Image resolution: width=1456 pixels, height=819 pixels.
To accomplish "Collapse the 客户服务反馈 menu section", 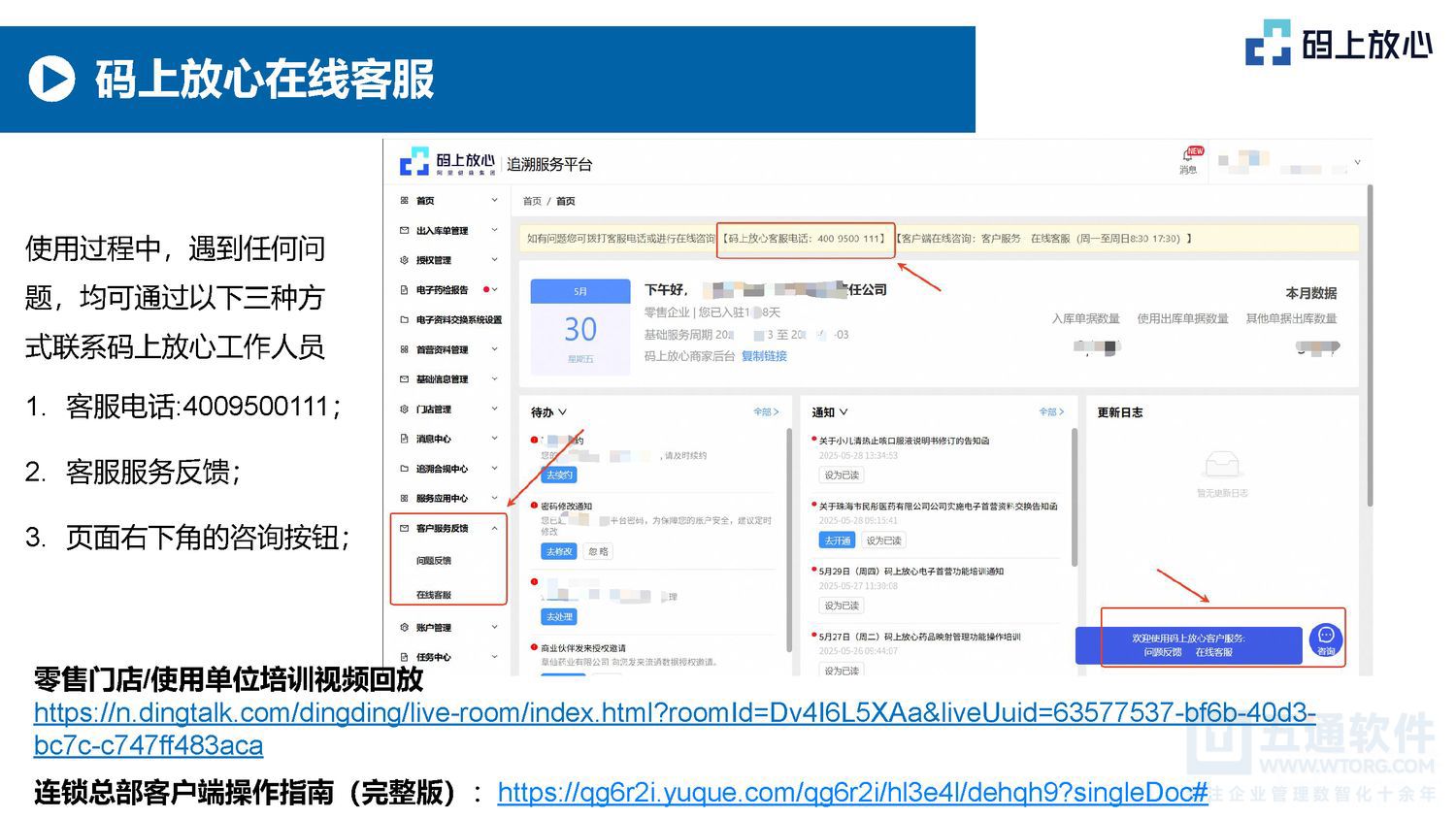I will coord(493,528).
